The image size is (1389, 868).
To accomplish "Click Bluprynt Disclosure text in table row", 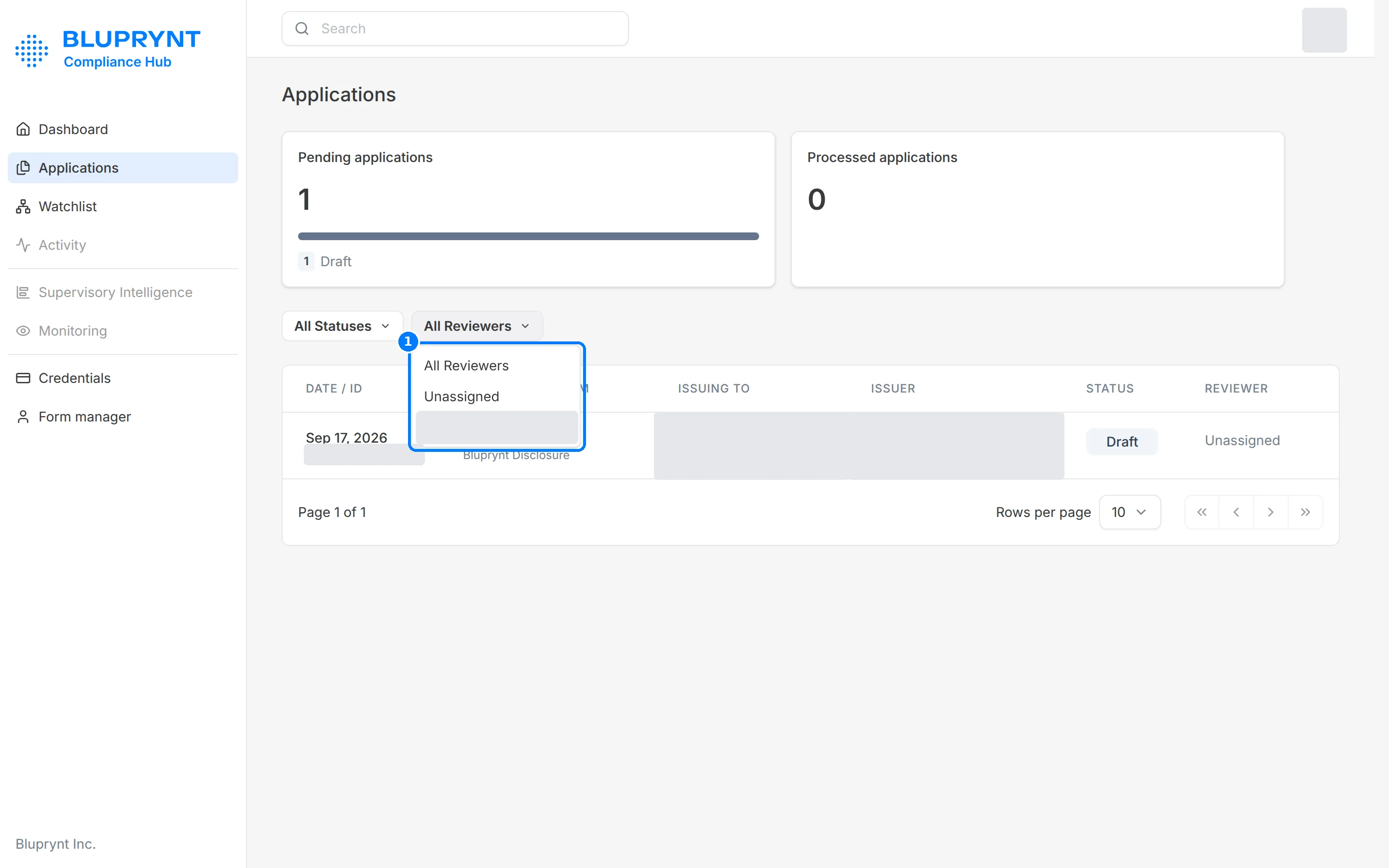I will [x=516, y=456].
